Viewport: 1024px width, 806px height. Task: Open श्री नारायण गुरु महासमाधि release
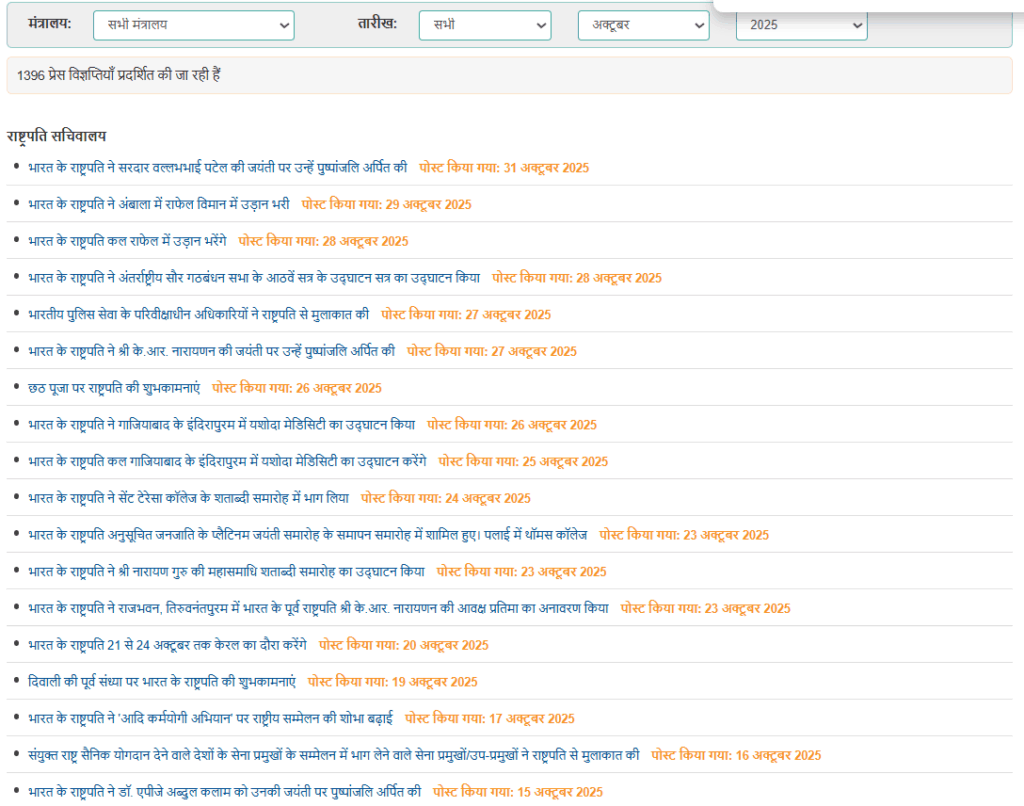[227, 572]
